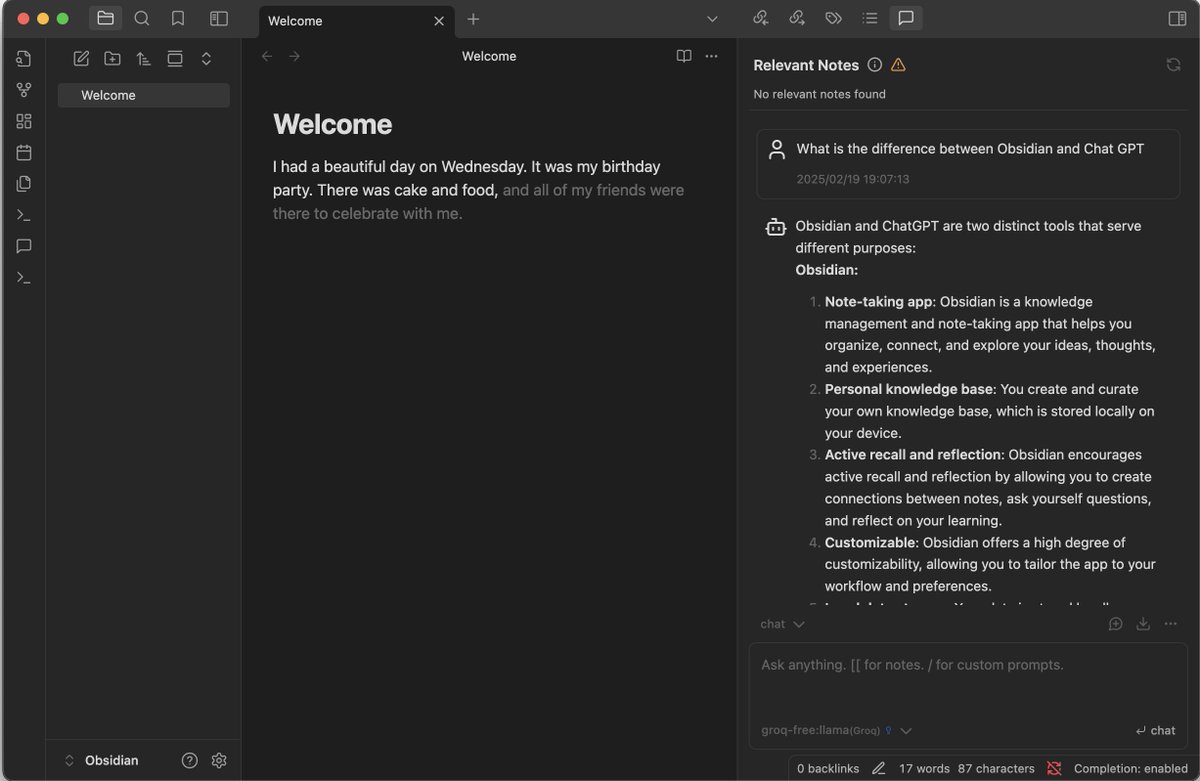The height and width of the screenshot is (781, 1200).
Task: Switch to reading view
Action: point(684,56)
